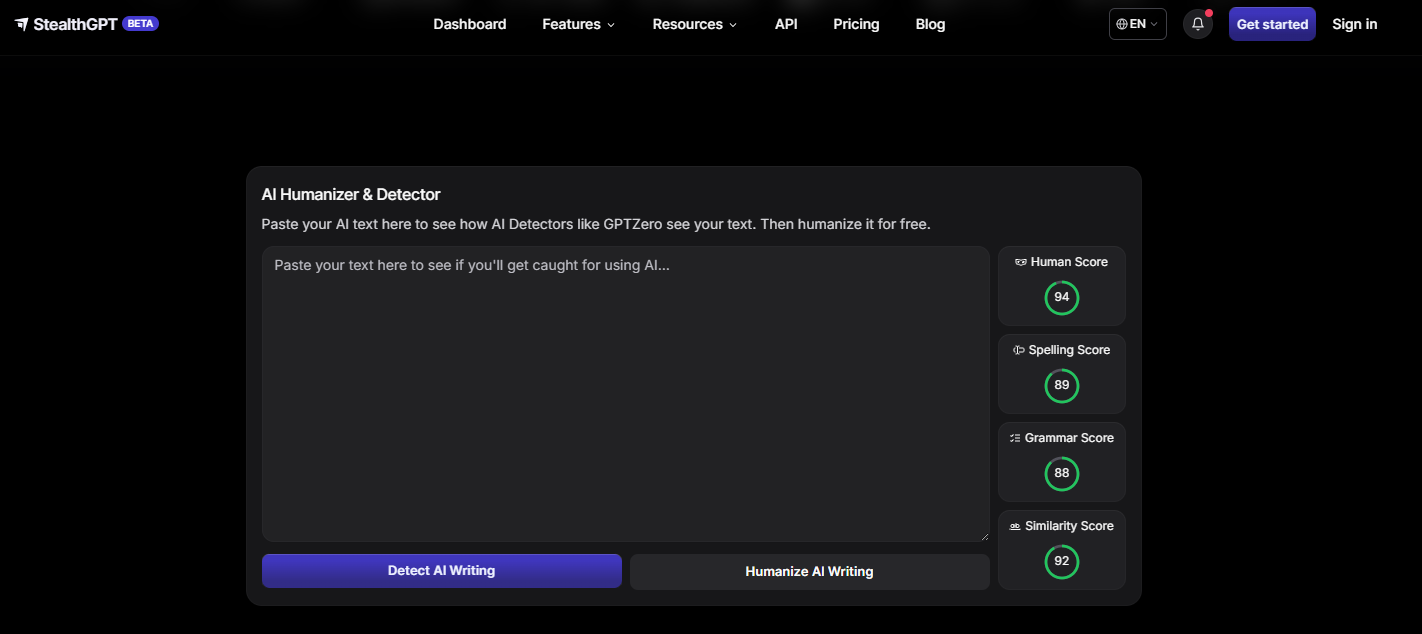Click Detect AI Writing button

click(442, 571)
